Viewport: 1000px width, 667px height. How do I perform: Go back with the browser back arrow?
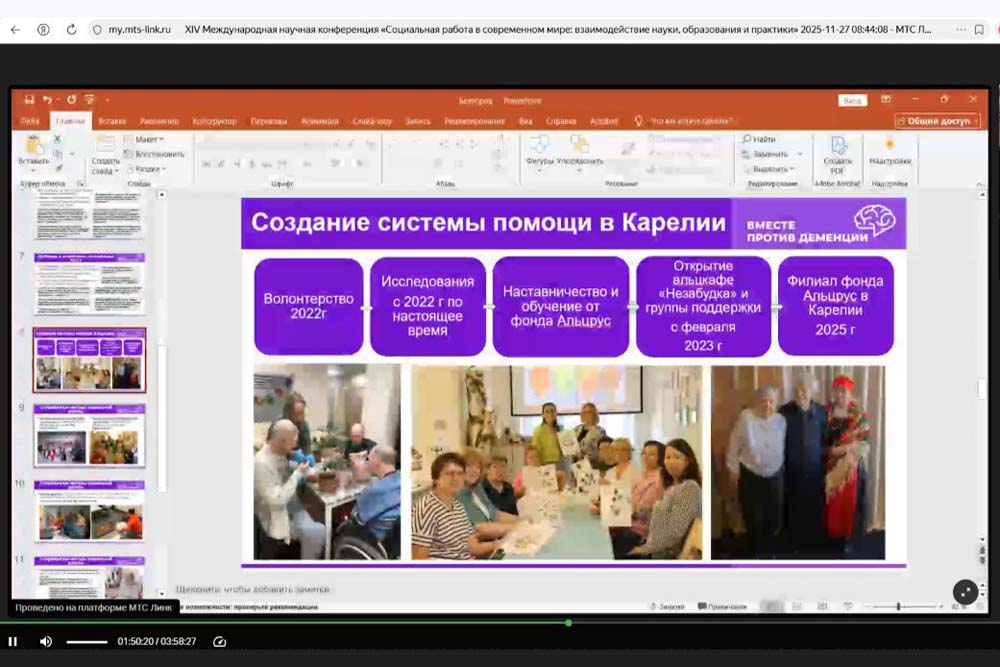click(15, 30)
